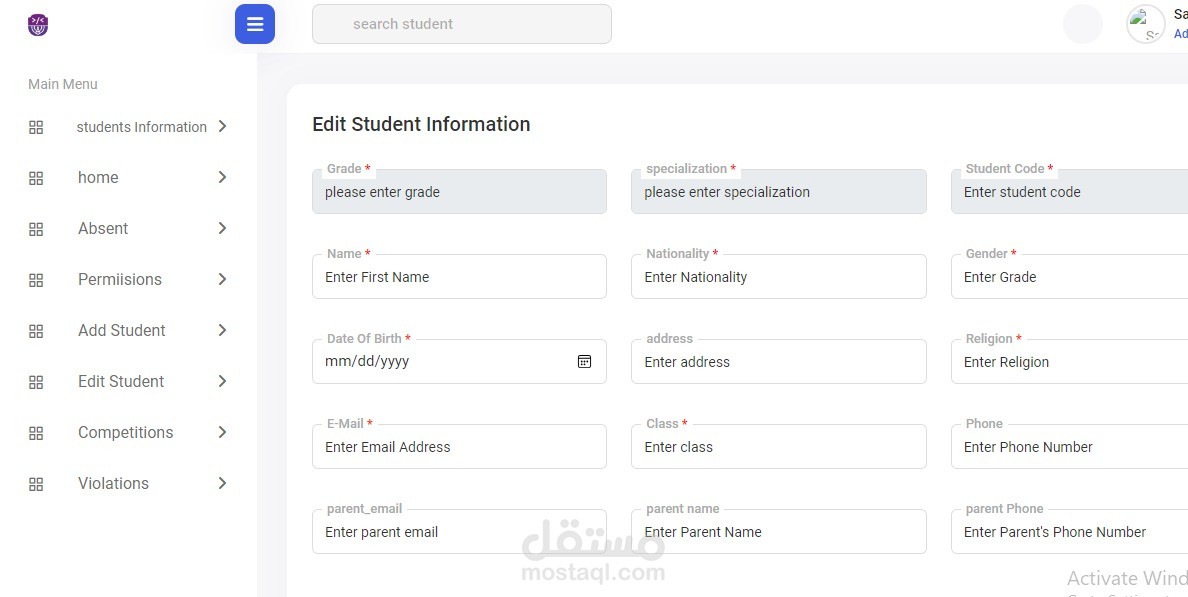Viewport: 1188px width, 597px height.
Task: Focus the search student field
Action: click(461, 24)
